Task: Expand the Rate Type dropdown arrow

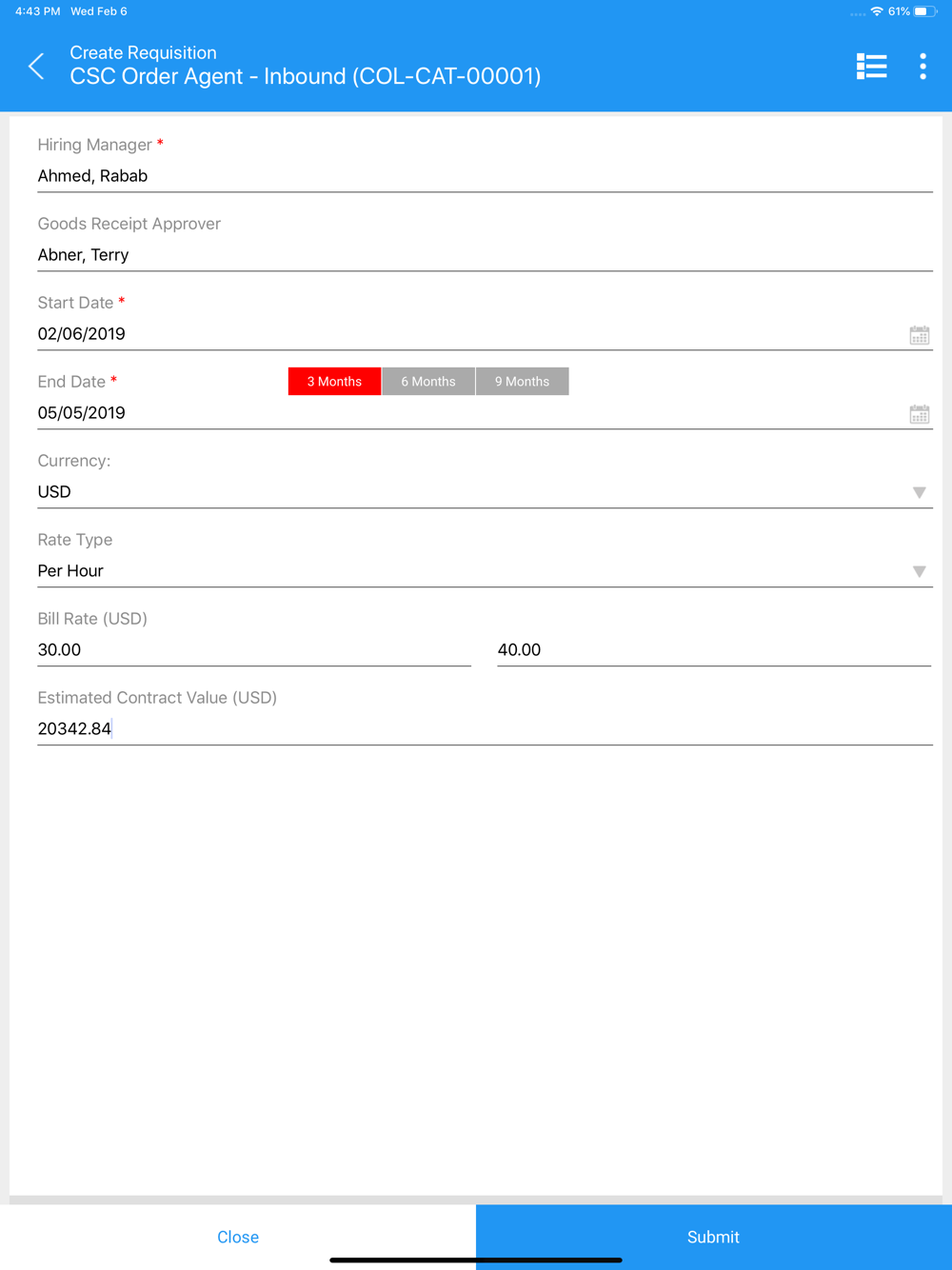Action: (x=919, y=571)
